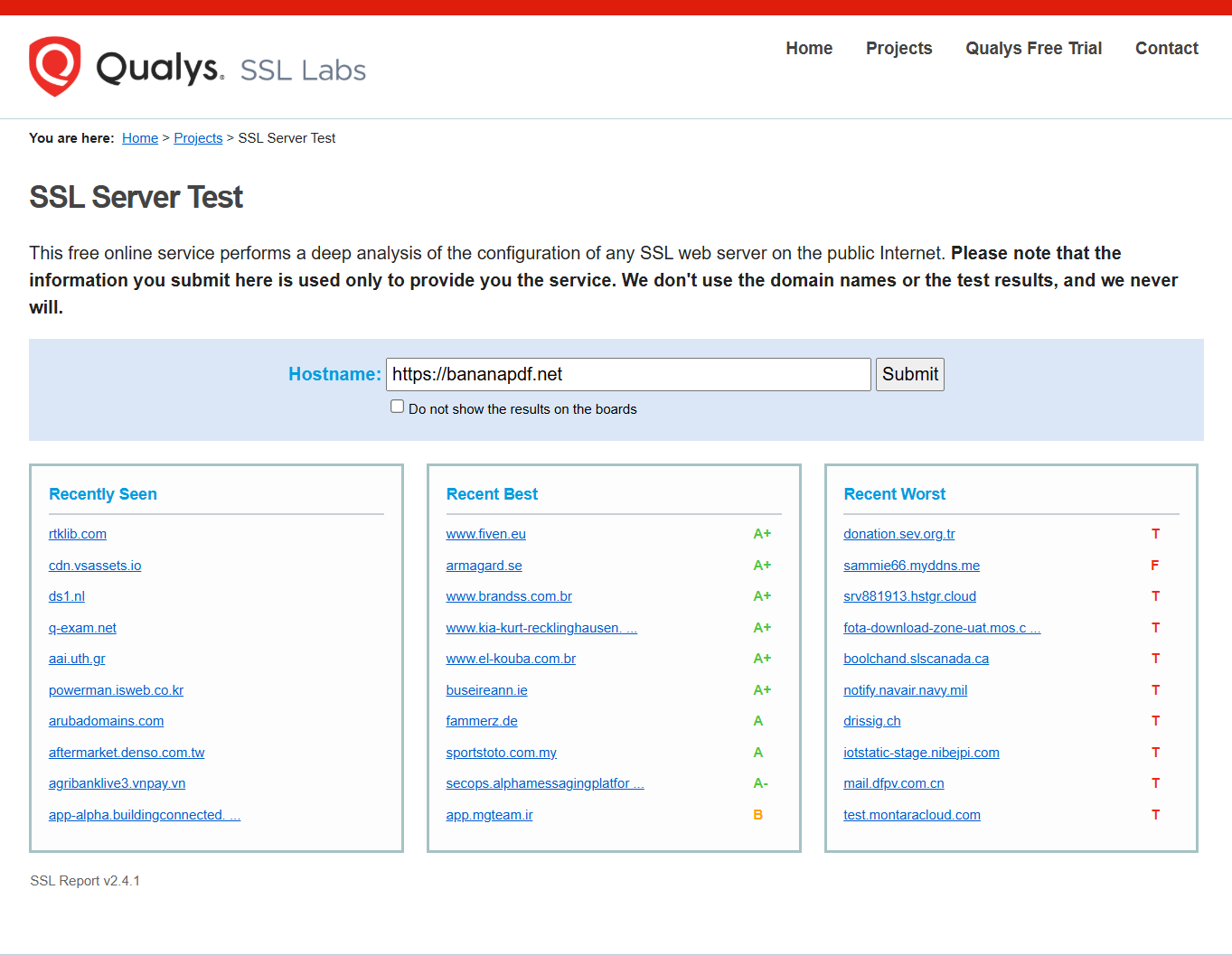Click the Home breadcrumb link

[x=140, y=138]
